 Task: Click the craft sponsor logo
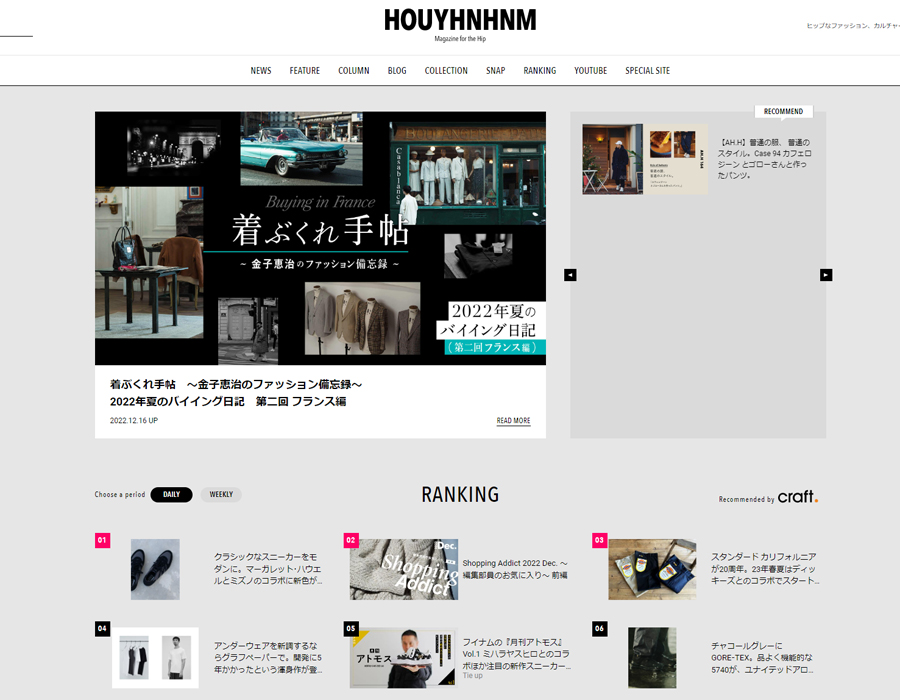tap(797, 497)
